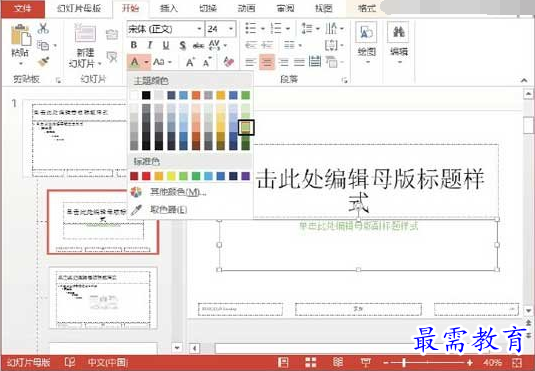Toggle Bold formatting
The image size is (535, 371).
pyautogui.click(x=134, y=45)
